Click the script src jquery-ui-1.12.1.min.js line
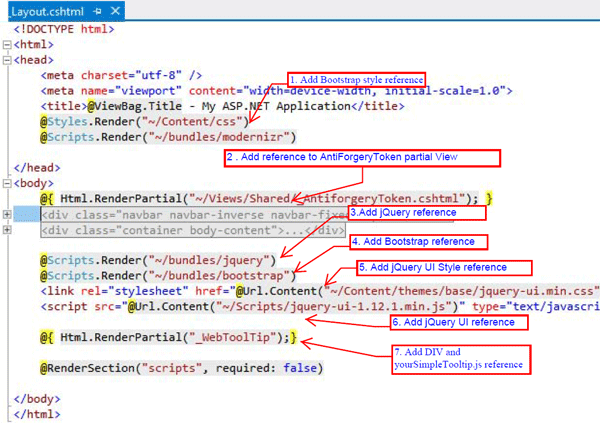 (x=320, y=307)
